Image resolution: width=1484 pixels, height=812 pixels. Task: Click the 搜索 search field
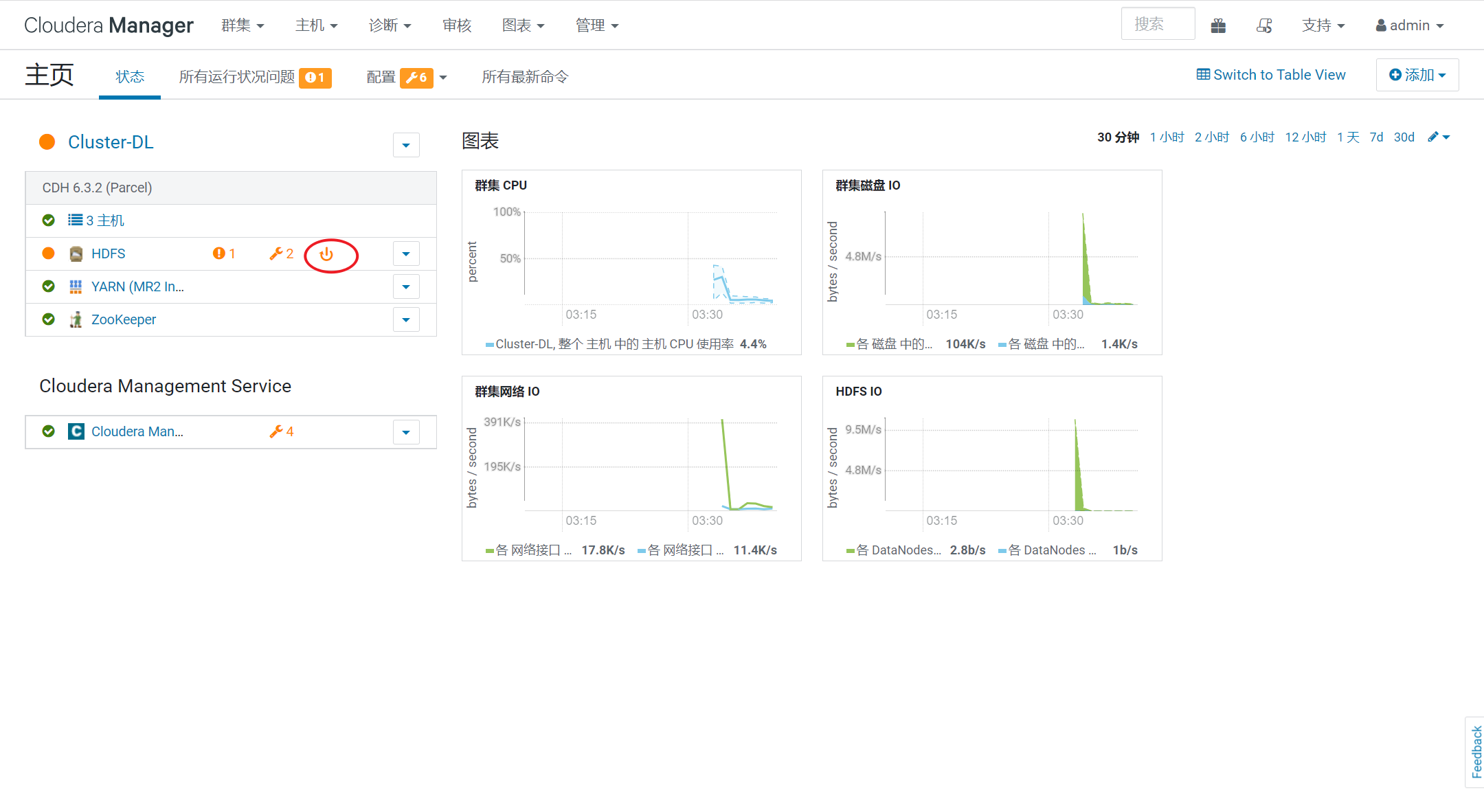(1158, 24)
